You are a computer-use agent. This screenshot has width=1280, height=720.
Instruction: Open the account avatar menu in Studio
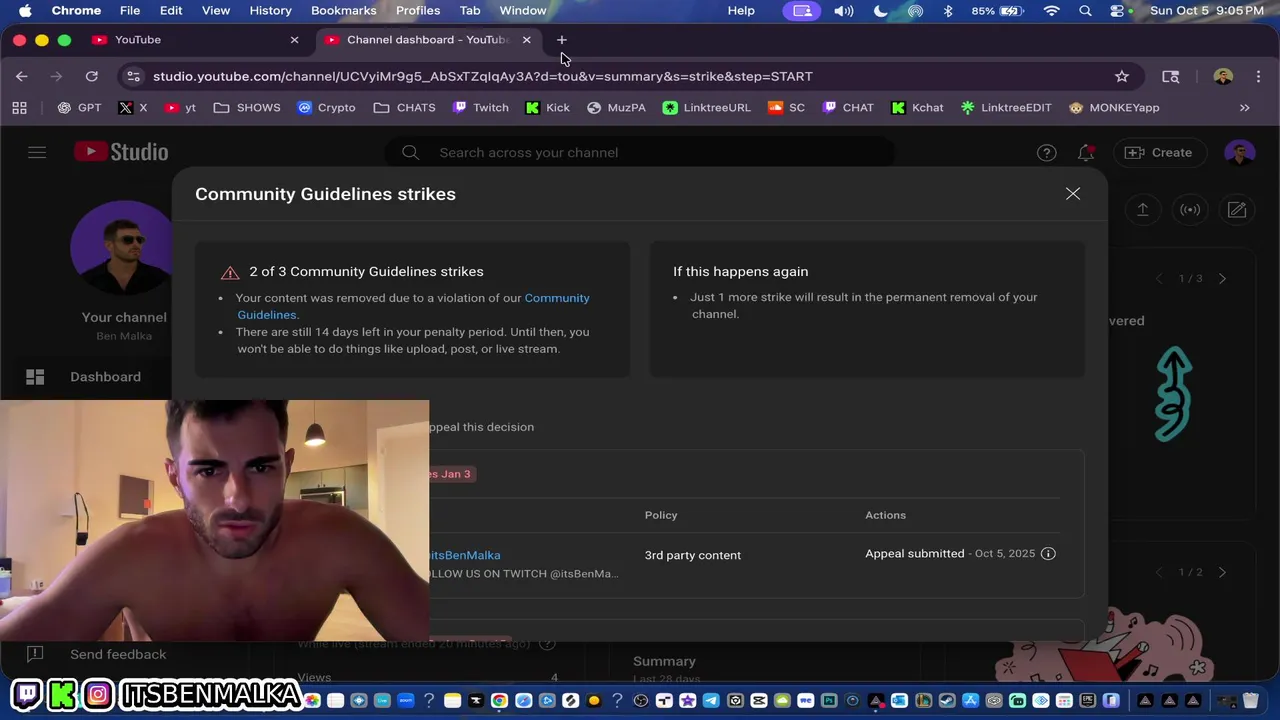(1239, 153)
